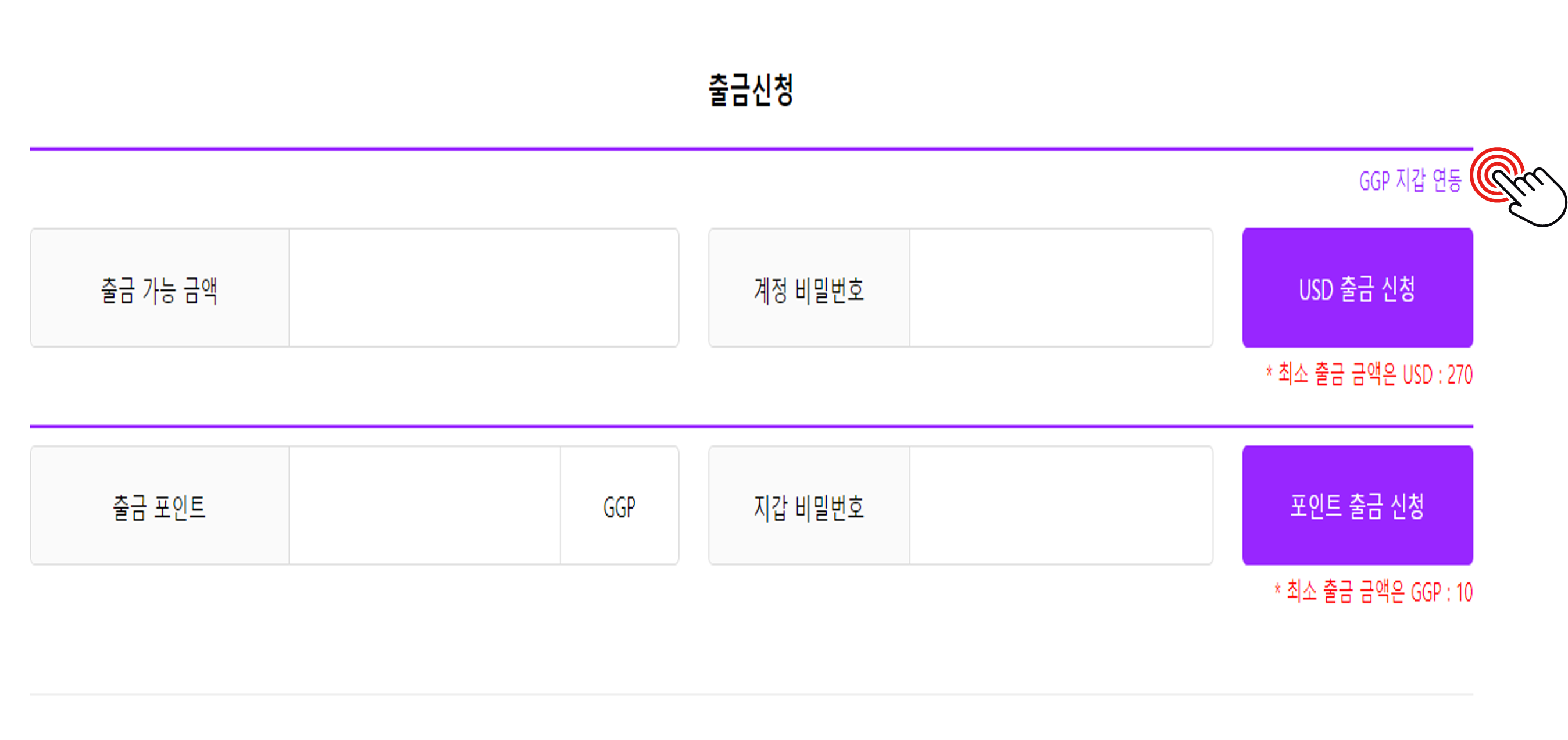1568x740 pixels.
Task: Click the gray divider line at bottom
Action: coord(751,694)
